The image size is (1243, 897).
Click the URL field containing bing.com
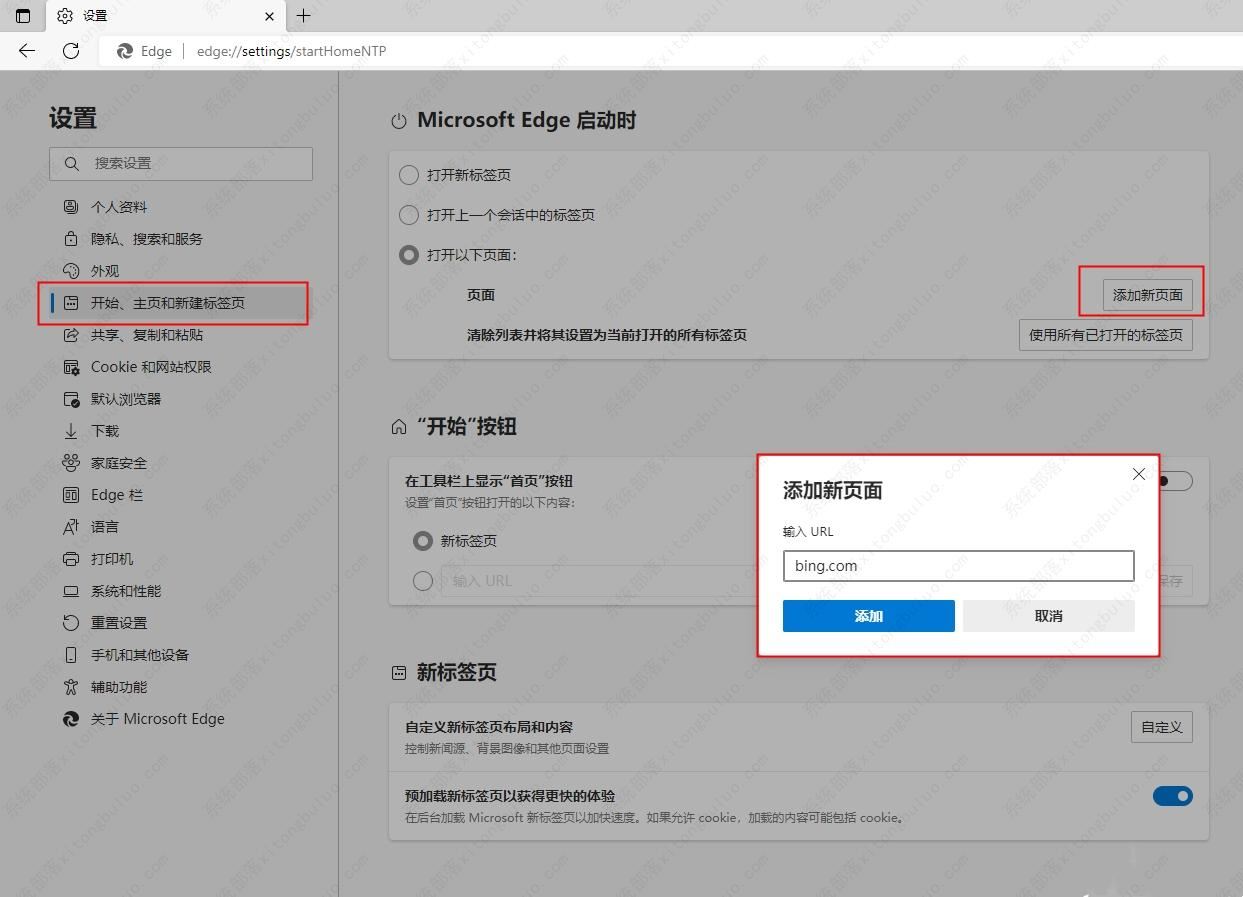[x=958, y=566]
